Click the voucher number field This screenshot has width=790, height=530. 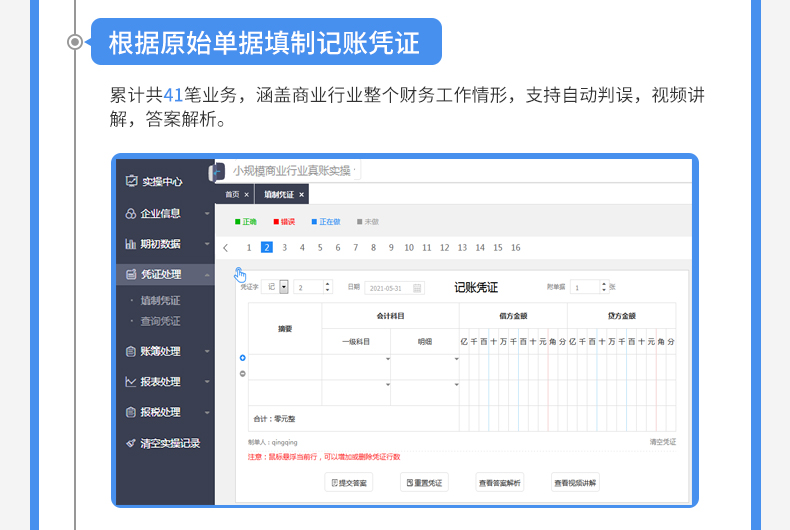(x=313, y=287)
